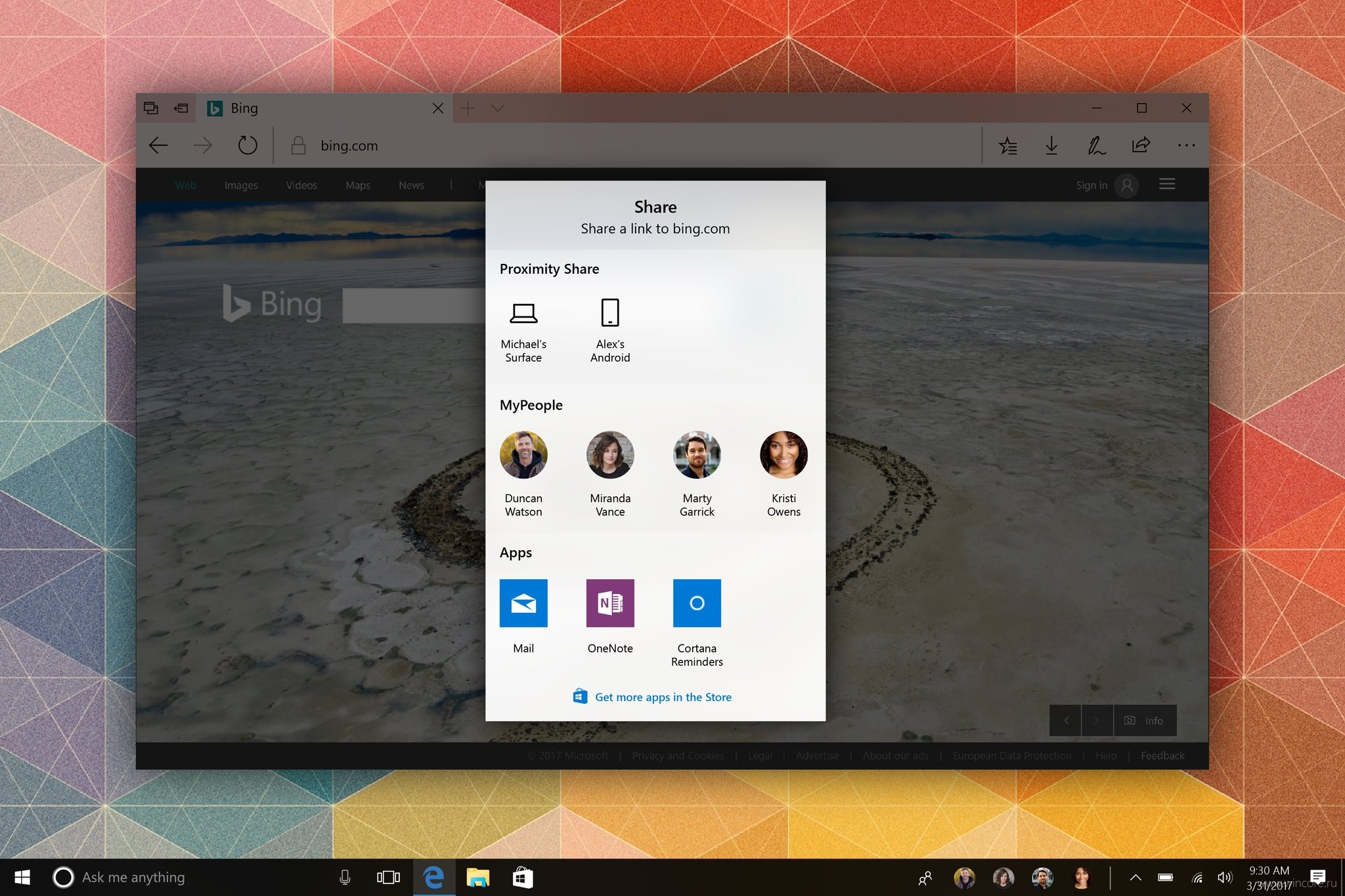
Task: Open File Explorer from taskbar
Action: (477, 877)
